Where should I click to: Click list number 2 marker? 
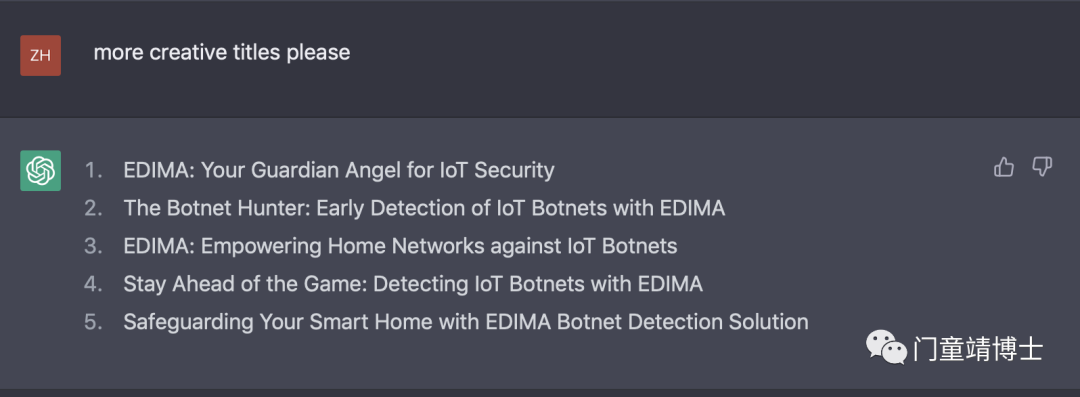94,208
